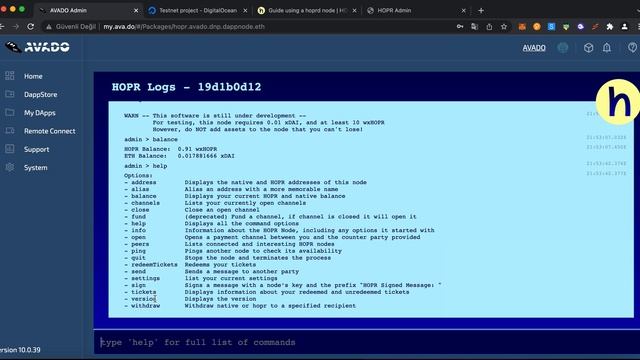
Task: Click the AVADO logo
Action: click(38, 47)
